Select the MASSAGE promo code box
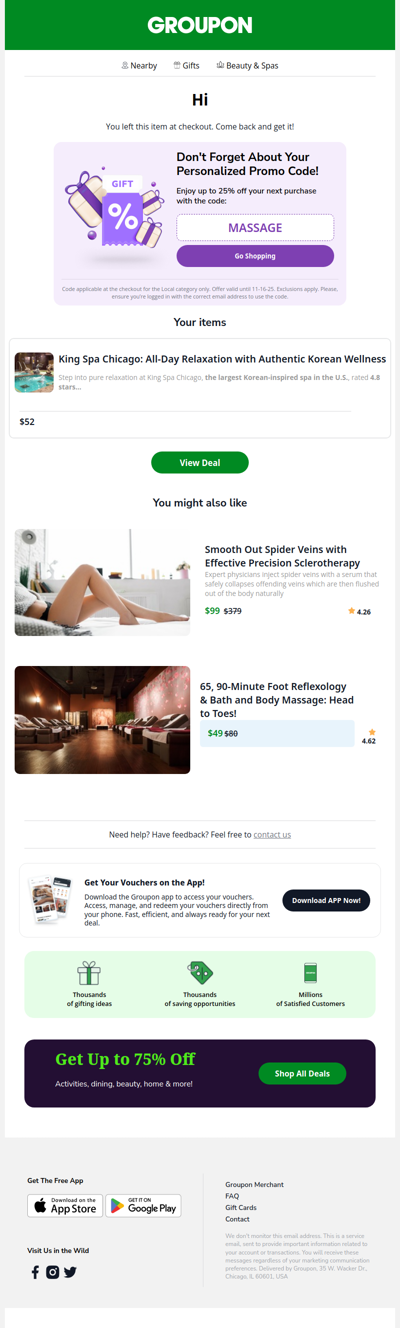The width and height of the screenshot is (400, 1328). (x=255, y=228)
